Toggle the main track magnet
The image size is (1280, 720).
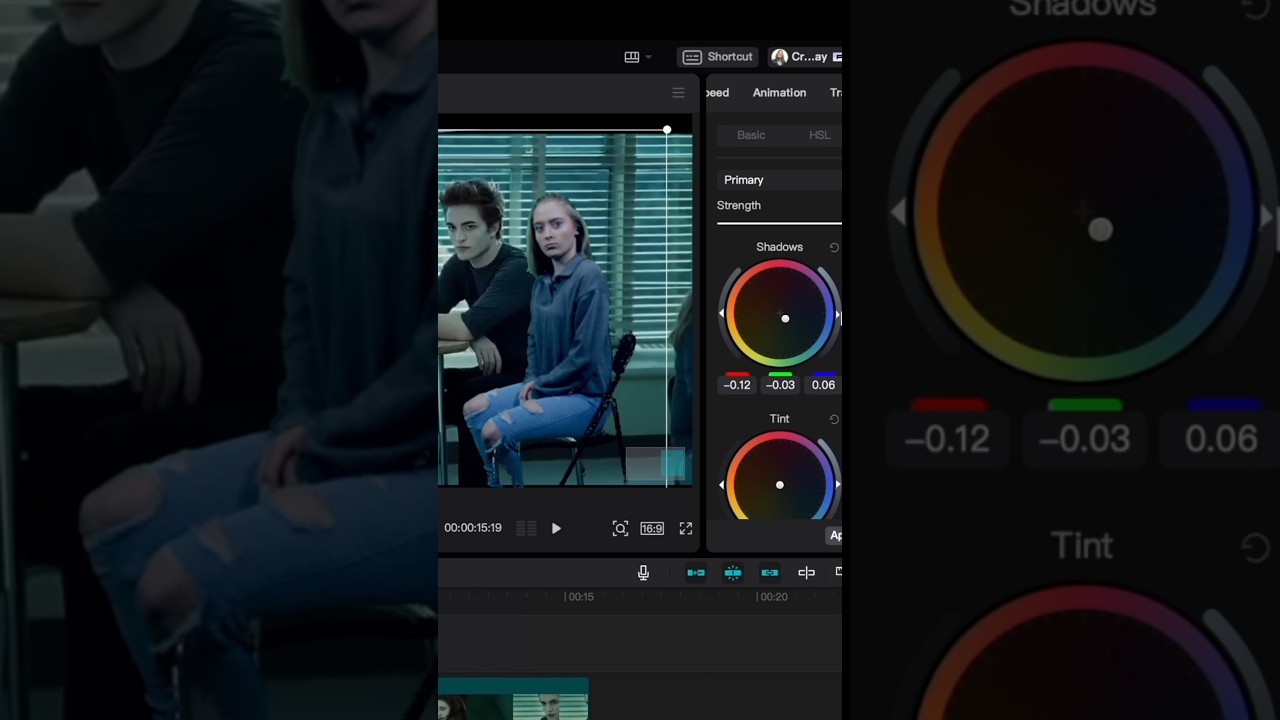coord(696,572)
